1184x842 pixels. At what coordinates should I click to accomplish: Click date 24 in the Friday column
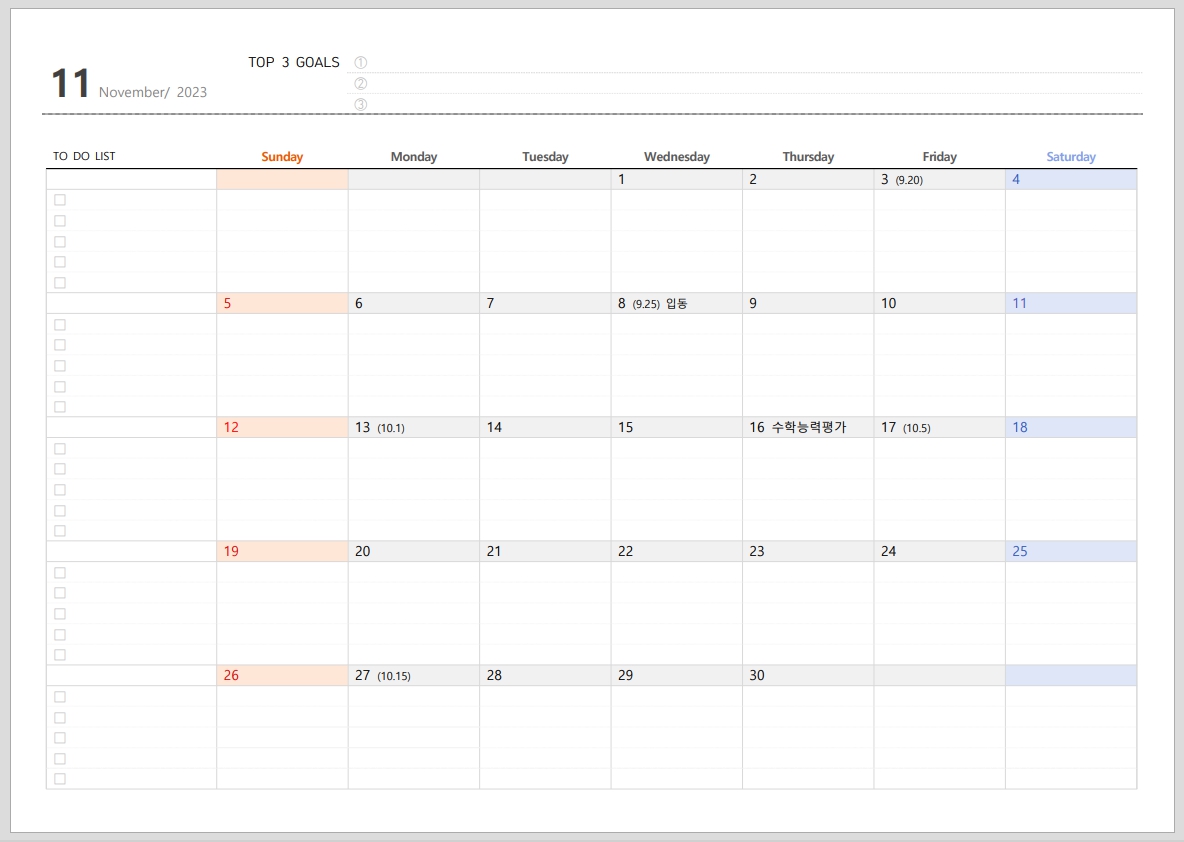939,551
